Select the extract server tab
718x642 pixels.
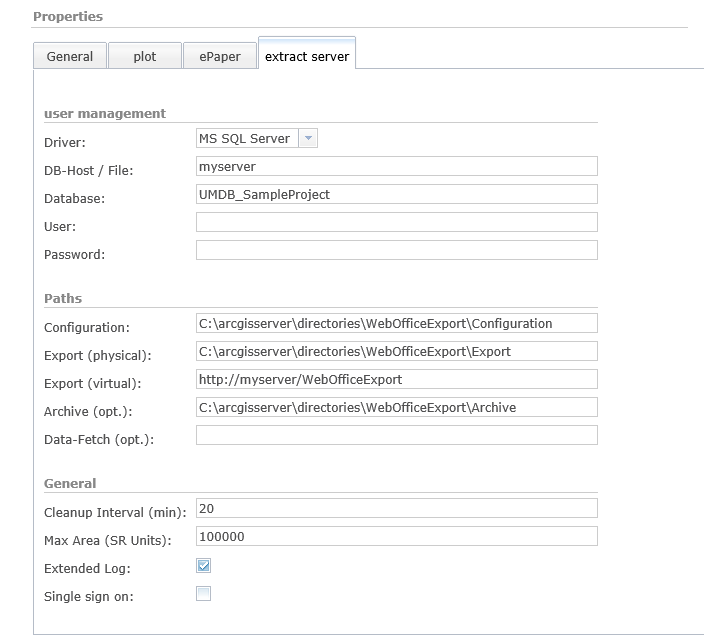[x=307, y=56]
